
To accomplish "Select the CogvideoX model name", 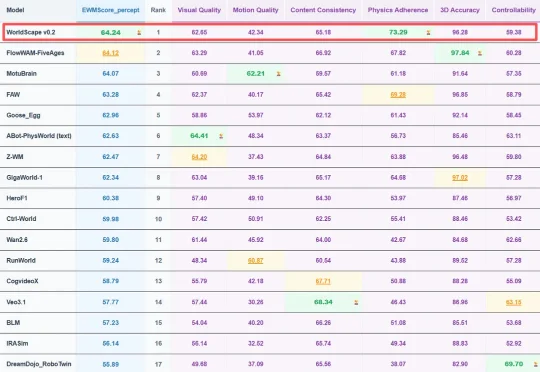I will [22, 281].
